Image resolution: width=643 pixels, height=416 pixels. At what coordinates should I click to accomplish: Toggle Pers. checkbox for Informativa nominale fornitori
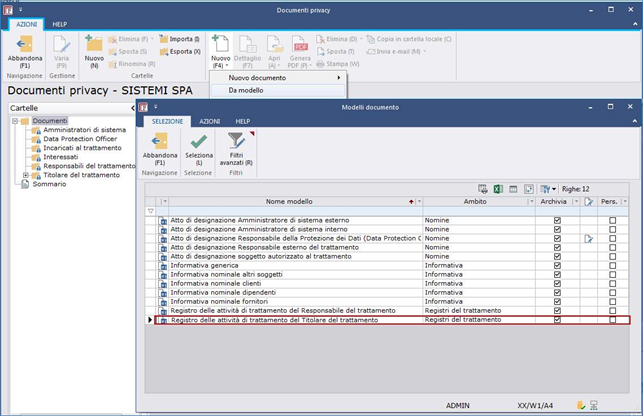pos(613,302)
